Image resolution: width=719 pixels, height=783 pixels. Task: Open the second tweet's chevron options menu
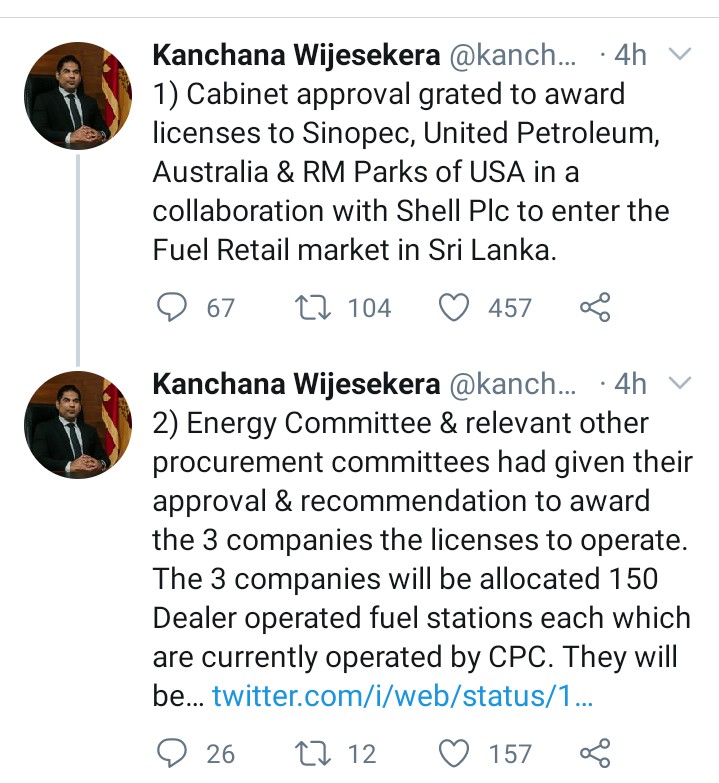point(680,383)
